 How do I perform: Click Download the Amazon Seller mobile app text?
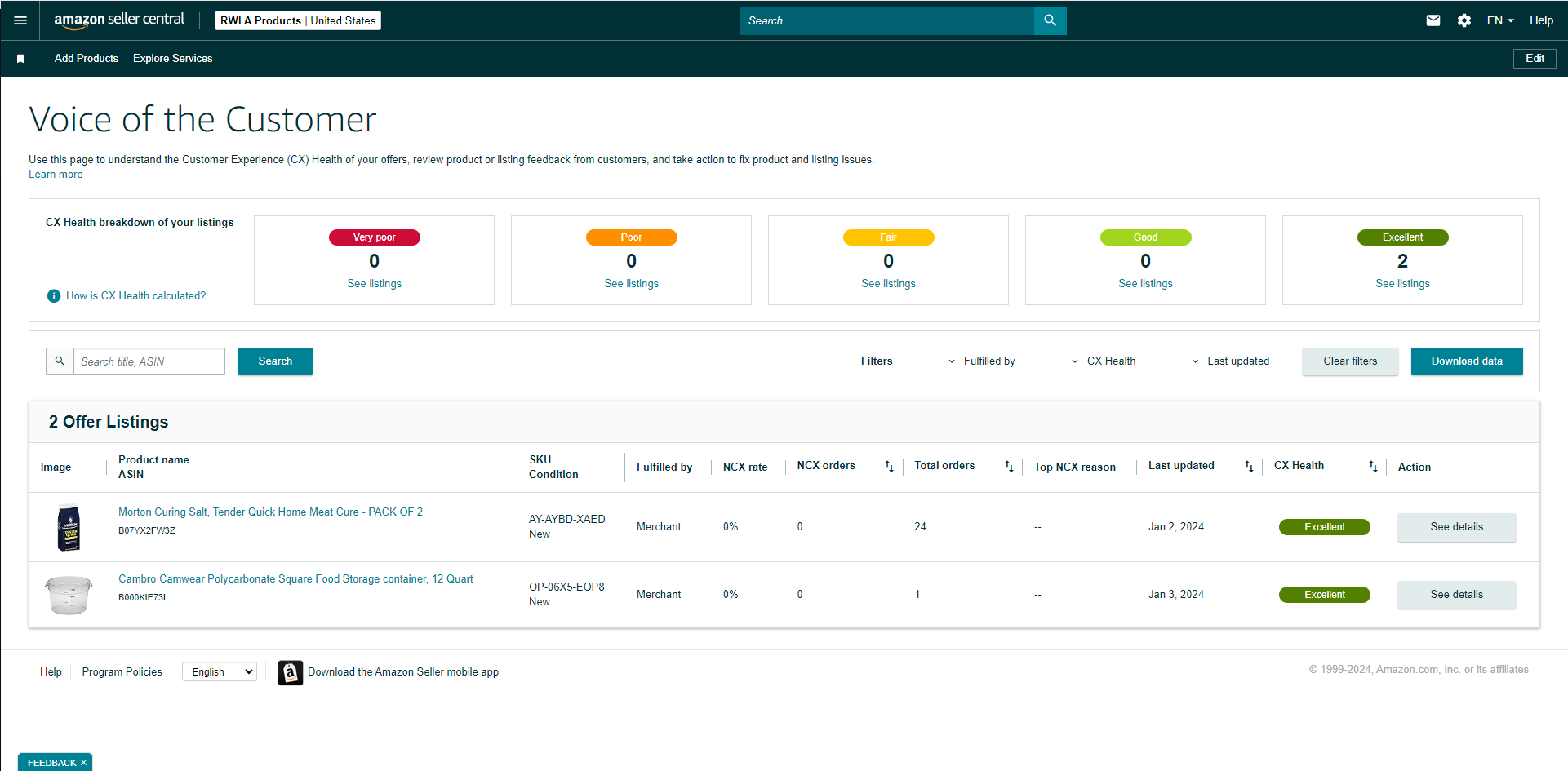pos(403,672)
